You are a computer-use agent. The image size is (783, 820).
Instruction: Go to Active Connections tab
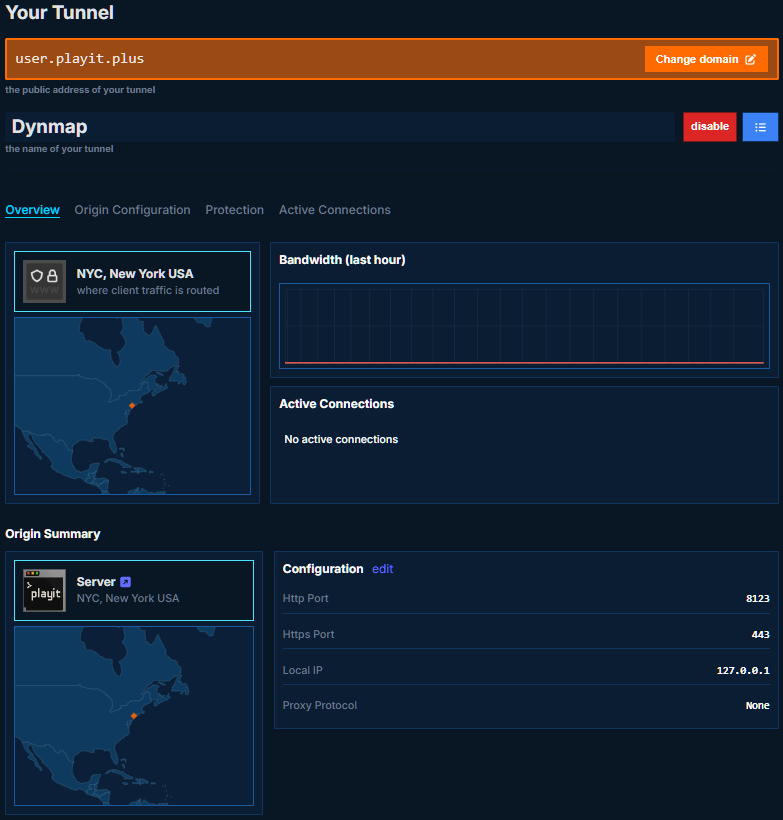pos(335,210)
